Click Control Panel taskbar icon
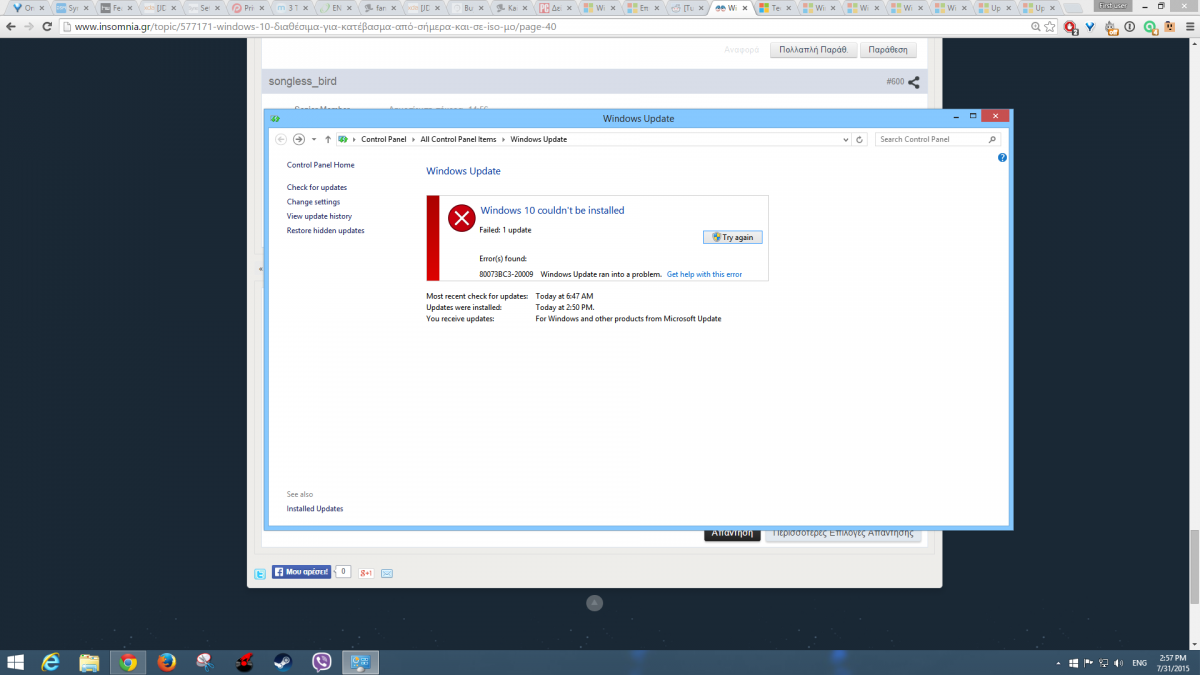 360,662
